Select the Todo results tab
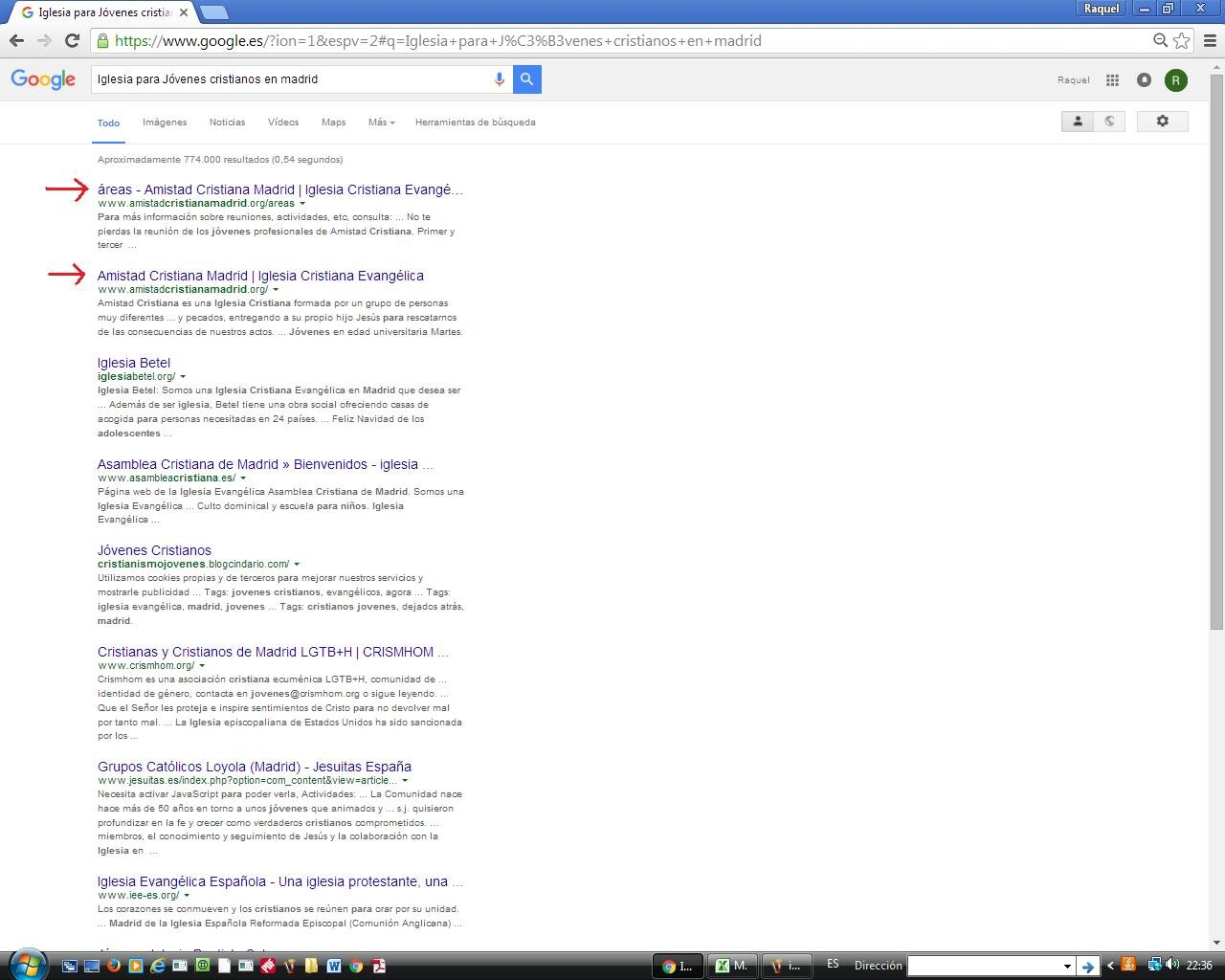This screenshot has height=980, width=1225. (108, 122)
